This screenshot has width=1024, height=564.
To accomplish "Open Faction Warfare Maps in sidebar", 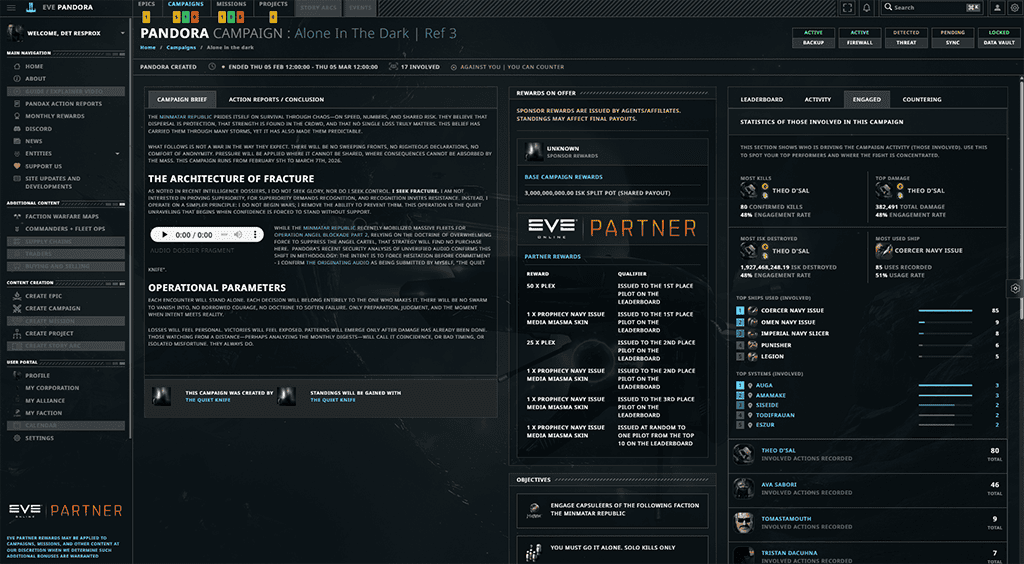I will [62, 216].
